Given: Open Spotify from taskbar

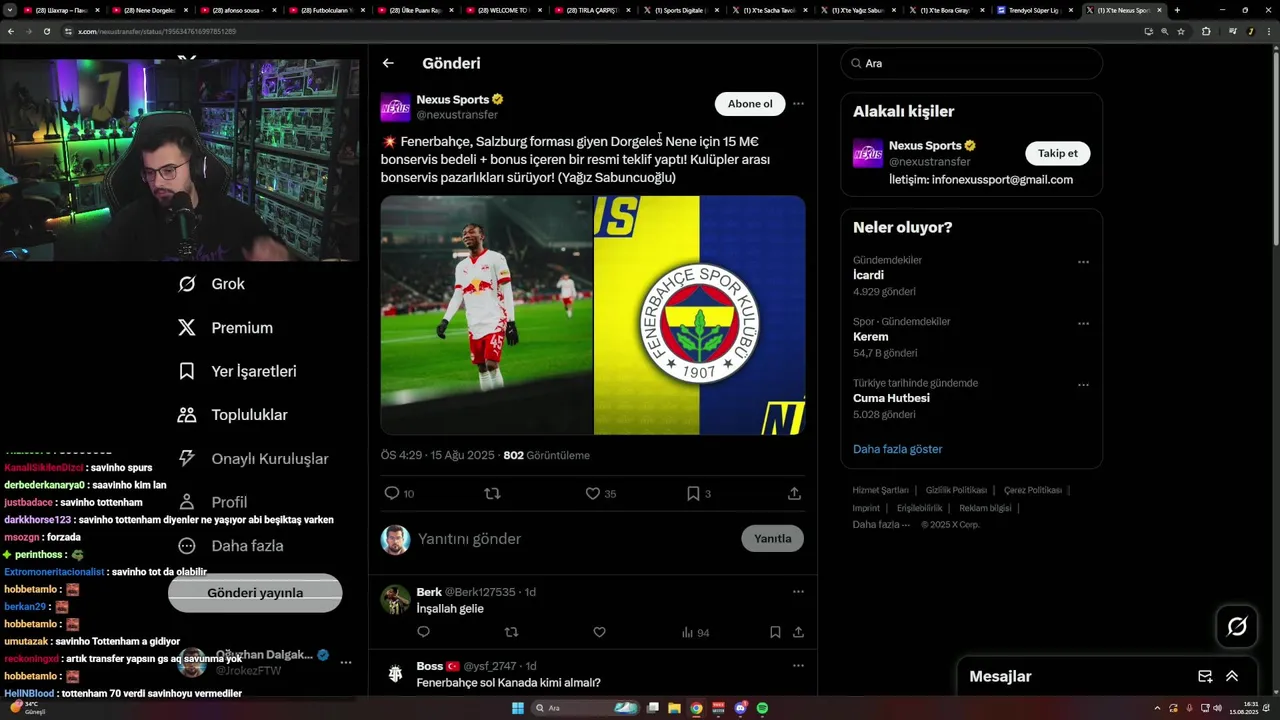Looking at the screenshot, I should 762,708.
